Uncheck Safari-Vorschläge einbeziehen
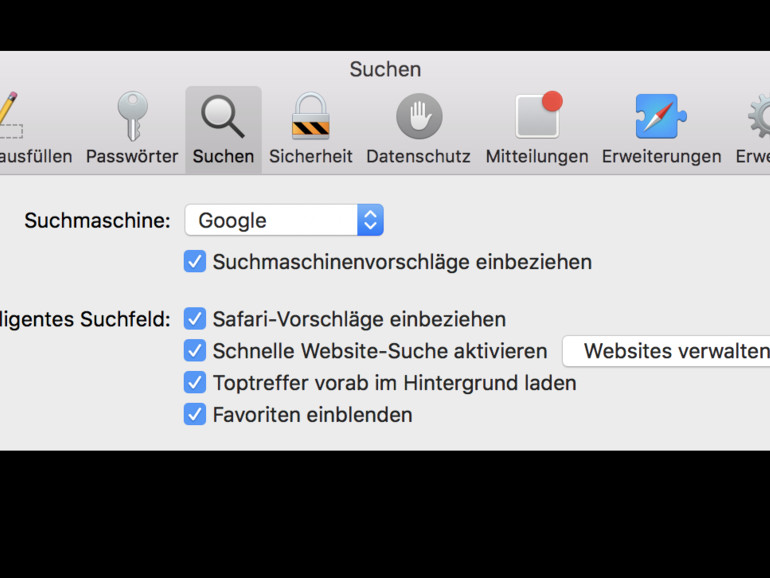Image resolution: width=770 pixels, height=578 pixels. pyautogui.click(x=195, y=319)
